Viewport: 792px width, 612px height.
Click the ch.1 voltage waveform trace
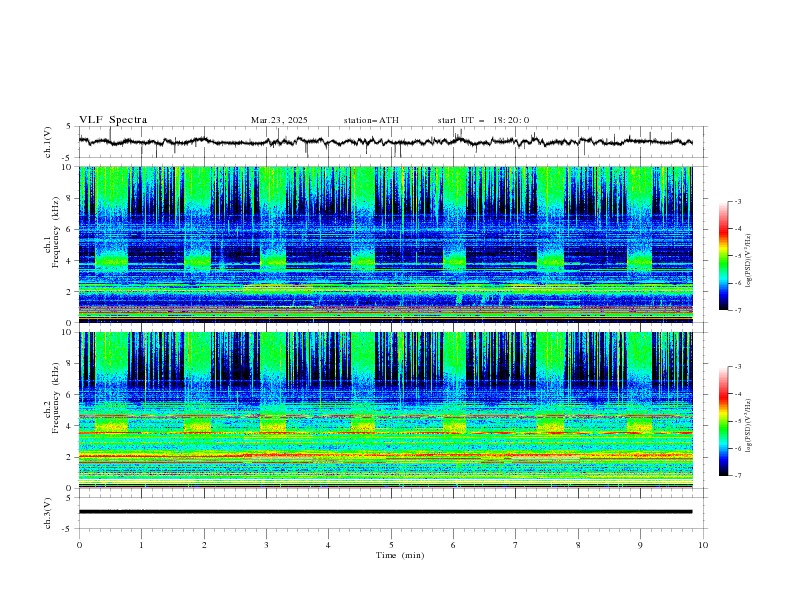(385, 141)
